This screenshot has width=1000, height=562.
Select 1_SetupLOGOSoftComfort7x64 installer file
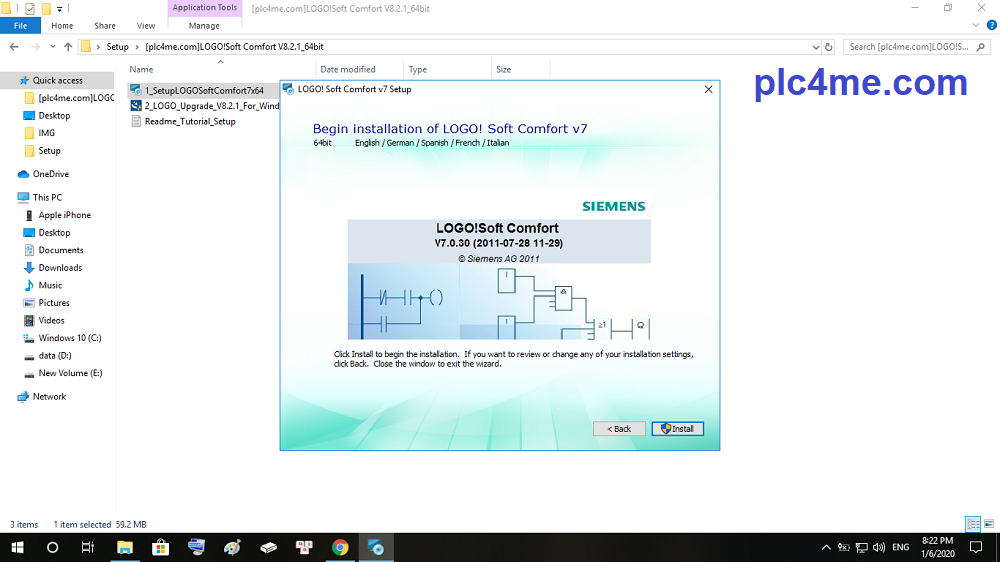tap(204, 90)
